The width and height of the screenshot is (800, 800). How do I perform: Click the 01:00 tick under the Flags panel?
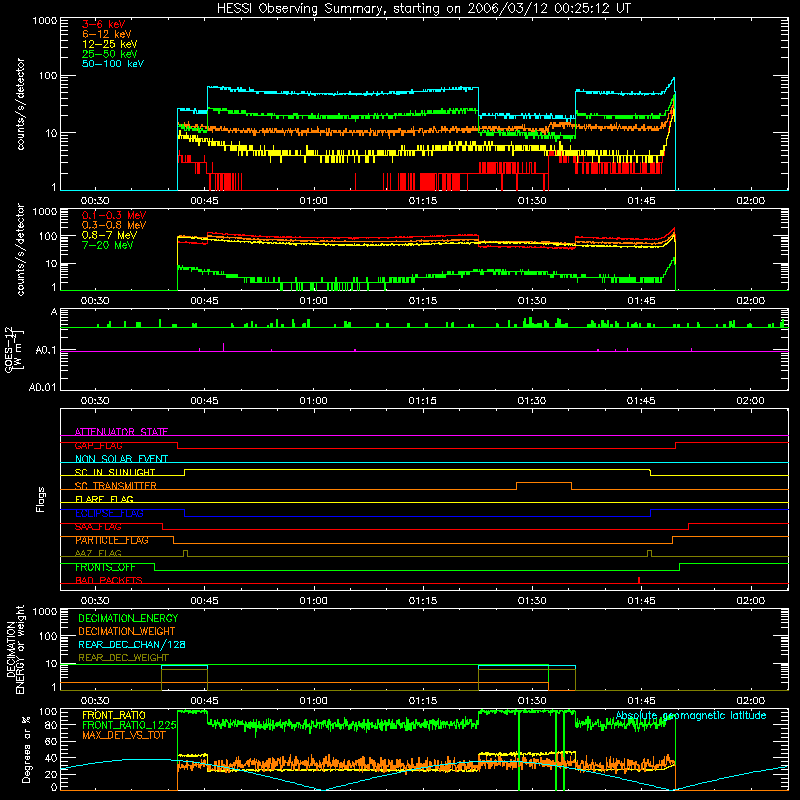(x=314, y=601)
